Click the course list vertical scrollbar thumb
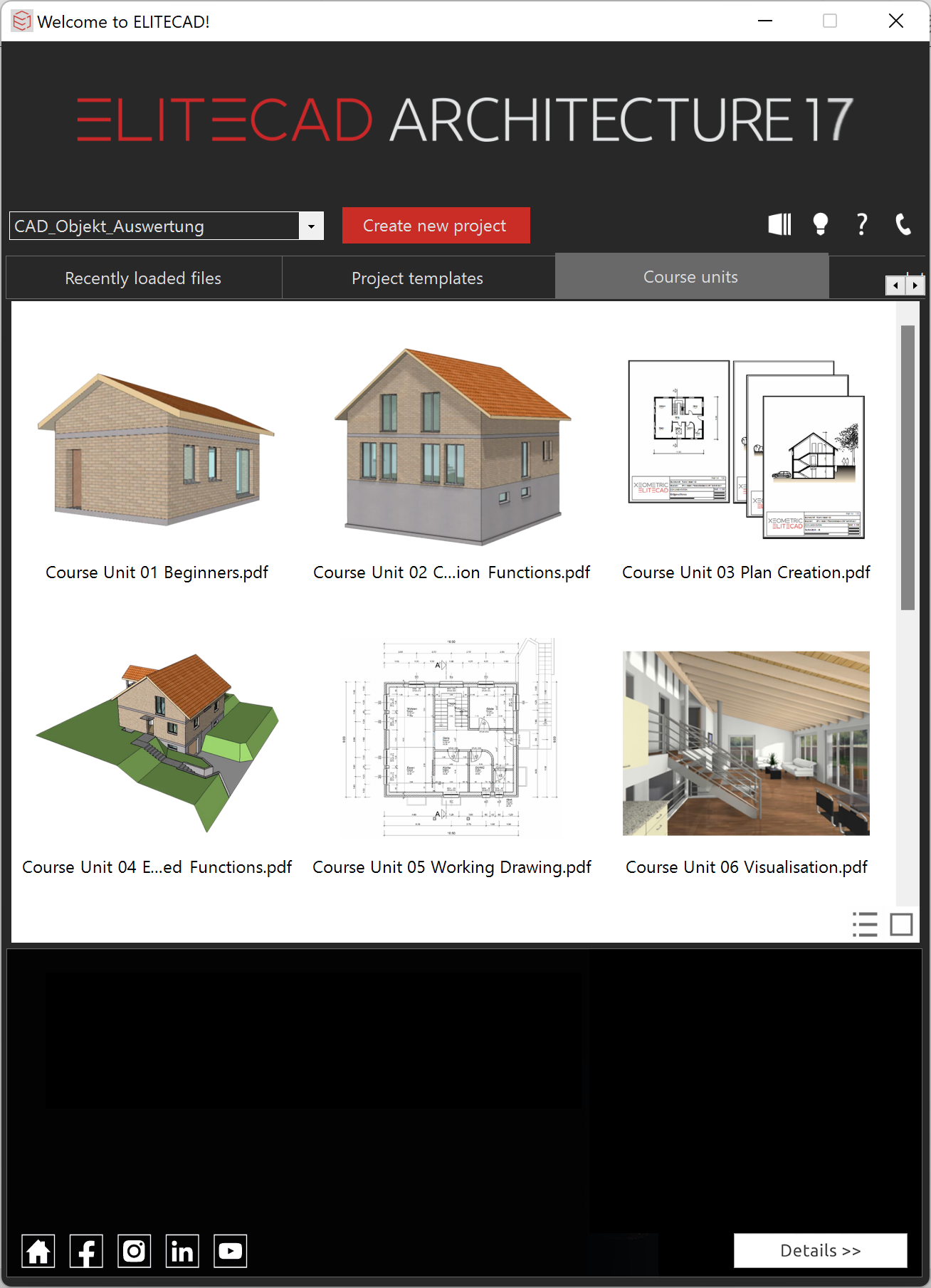 click(908, 468)
